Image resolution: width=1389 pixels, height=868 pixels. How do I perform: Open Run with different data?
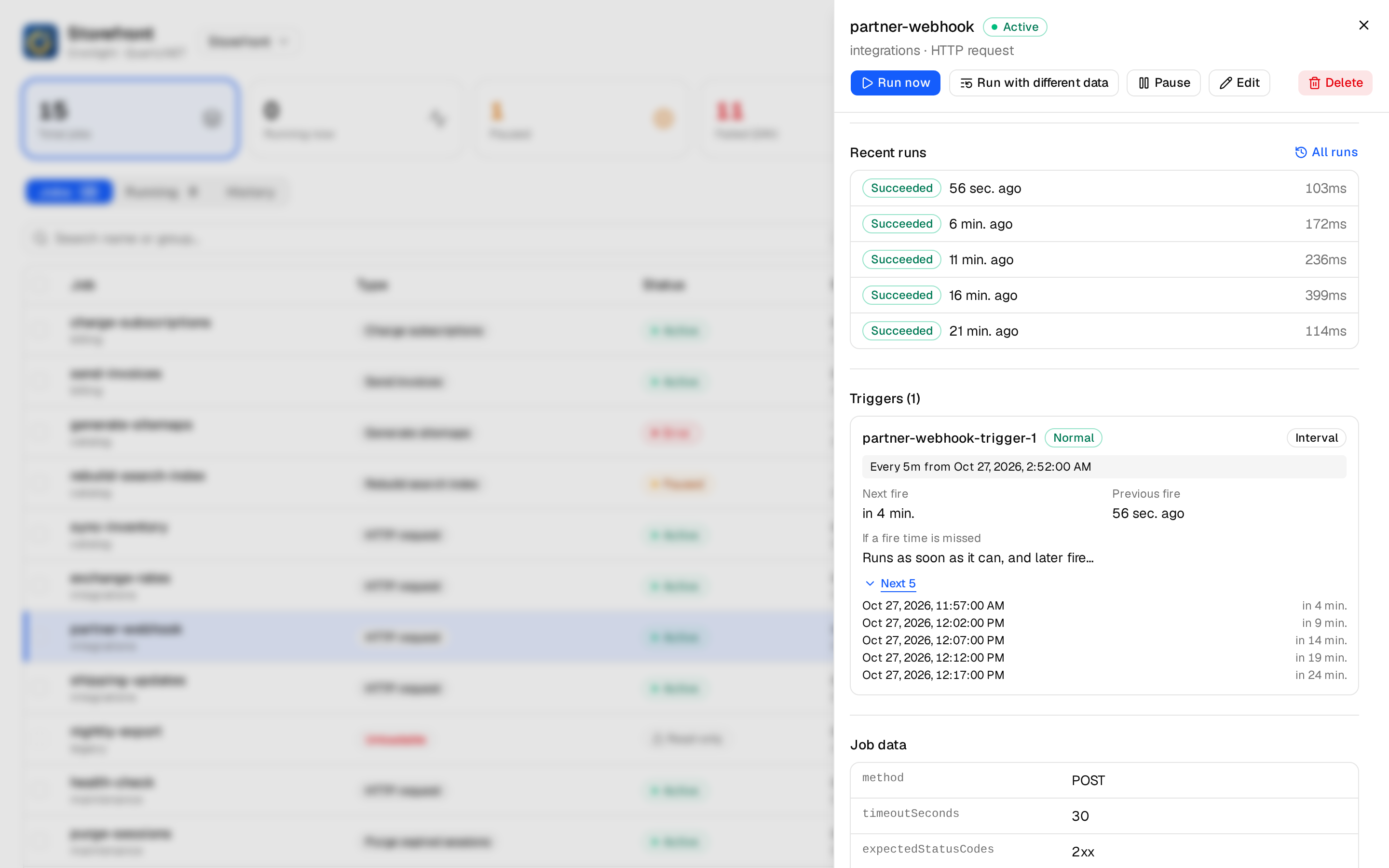[x=1033, y=82]
